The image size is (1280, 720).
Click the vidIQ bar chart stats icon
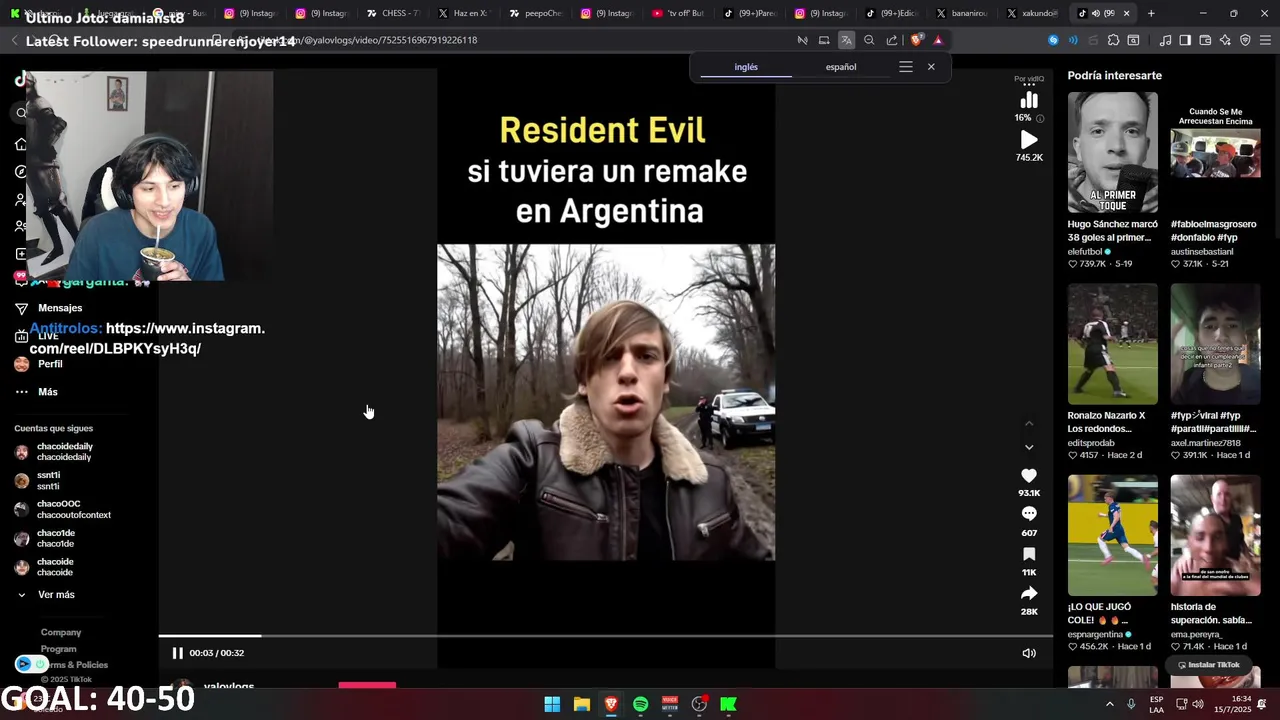click(1029, 100)
